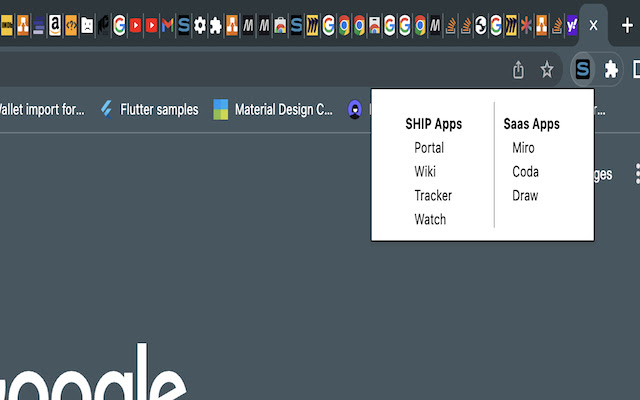Bookmark this page with the star icon

point(547,69)
